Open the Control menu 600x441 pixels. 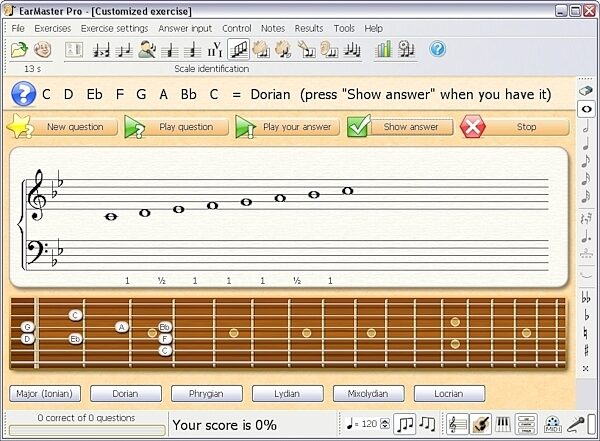click(x=237, y=28)
